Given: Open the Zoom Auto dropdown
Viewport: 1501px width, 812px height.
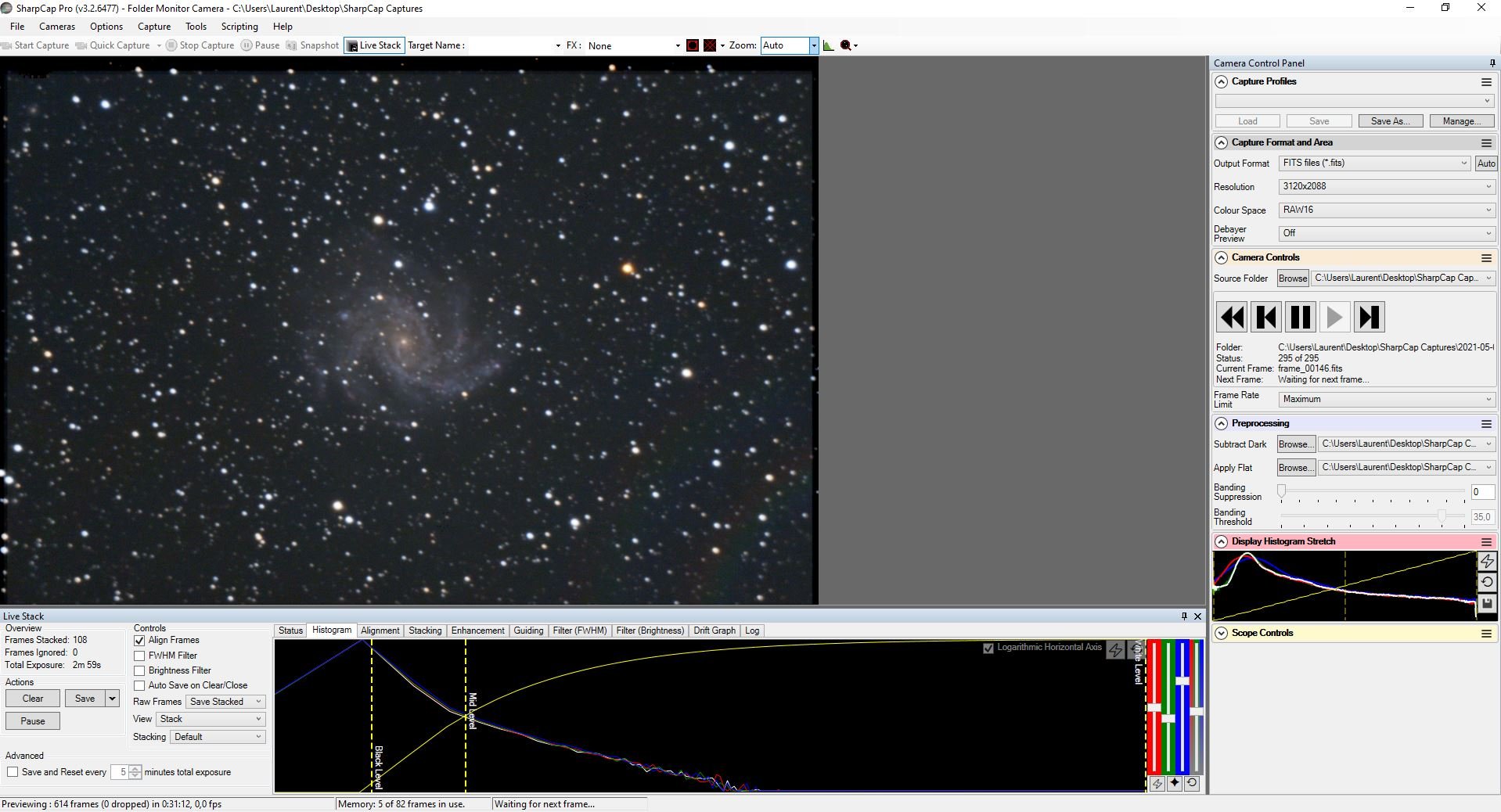Looking at the screenshot, I should point(814,45).
